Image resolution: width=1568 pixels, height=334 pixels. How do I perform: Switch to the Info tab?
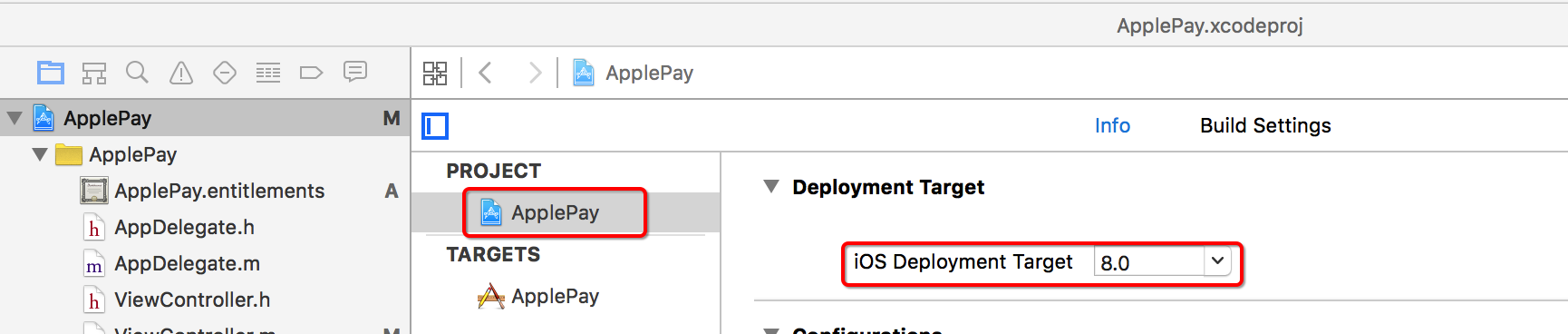1112,126
